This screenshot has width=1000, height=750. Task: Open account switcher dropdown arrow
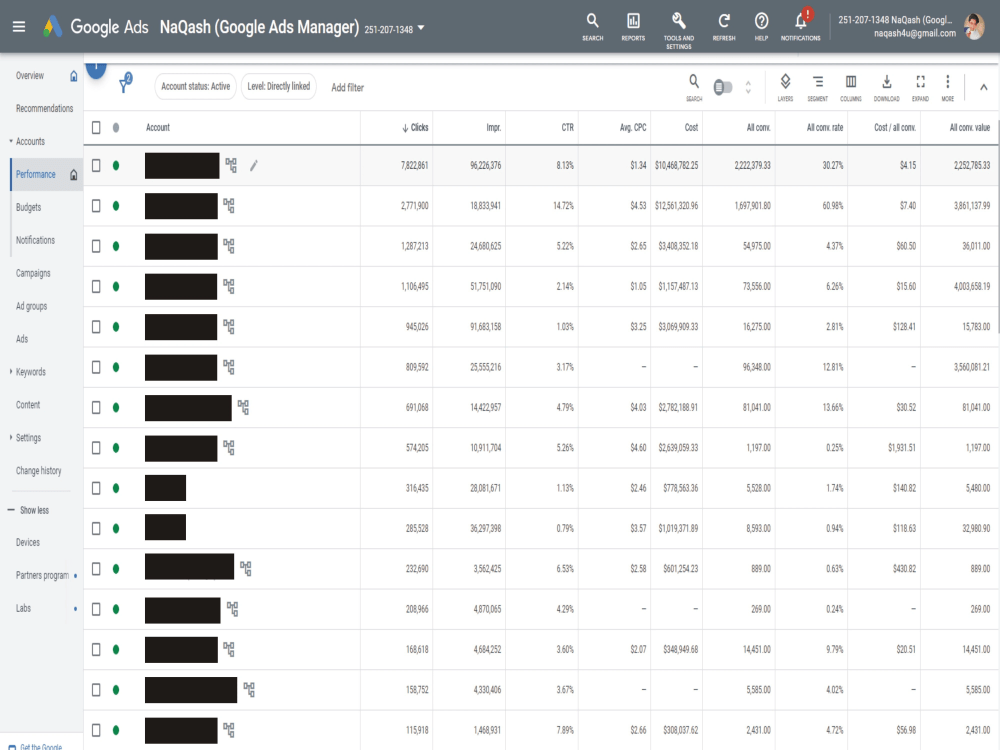click(x=421, y=28)
